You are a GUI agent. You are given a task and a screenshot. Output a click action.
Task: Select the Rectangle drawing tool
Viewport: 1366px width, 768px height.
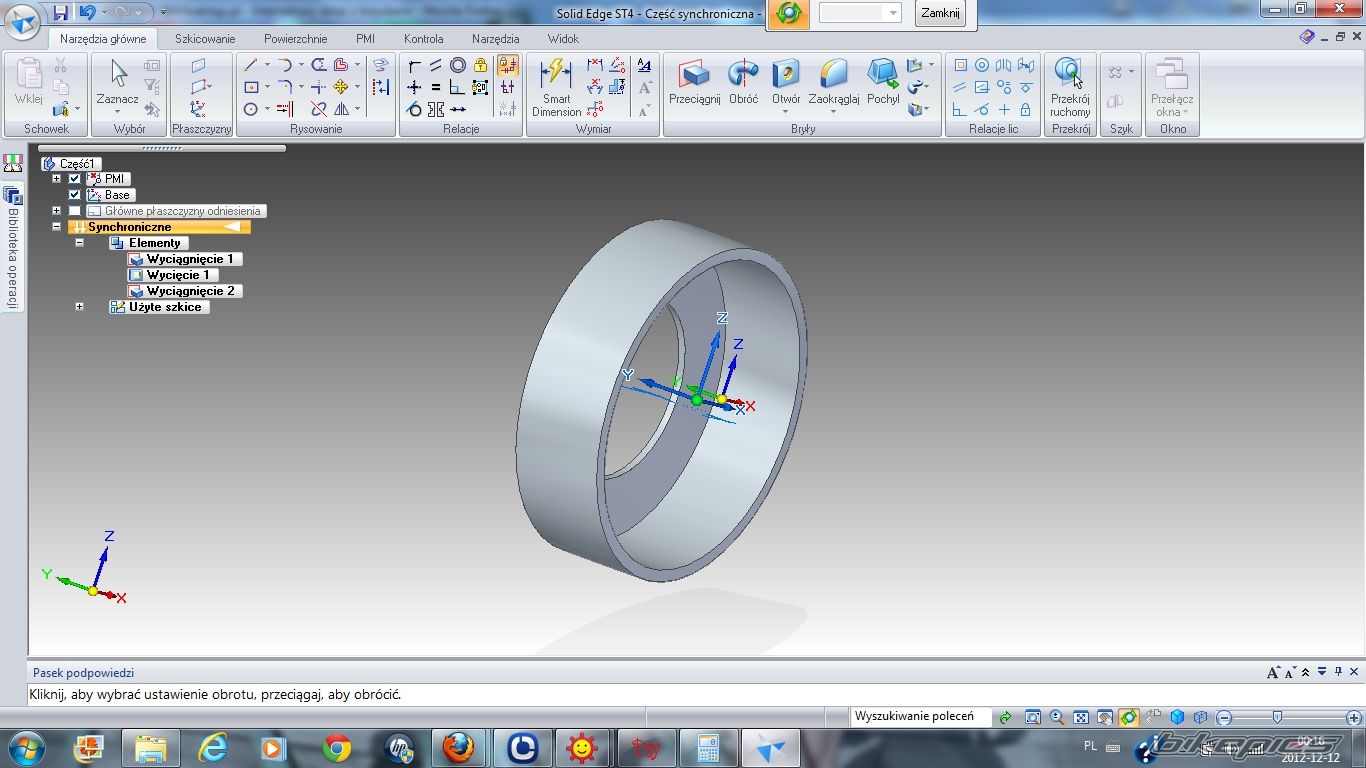pyautogui.click(x=251, y=87)
